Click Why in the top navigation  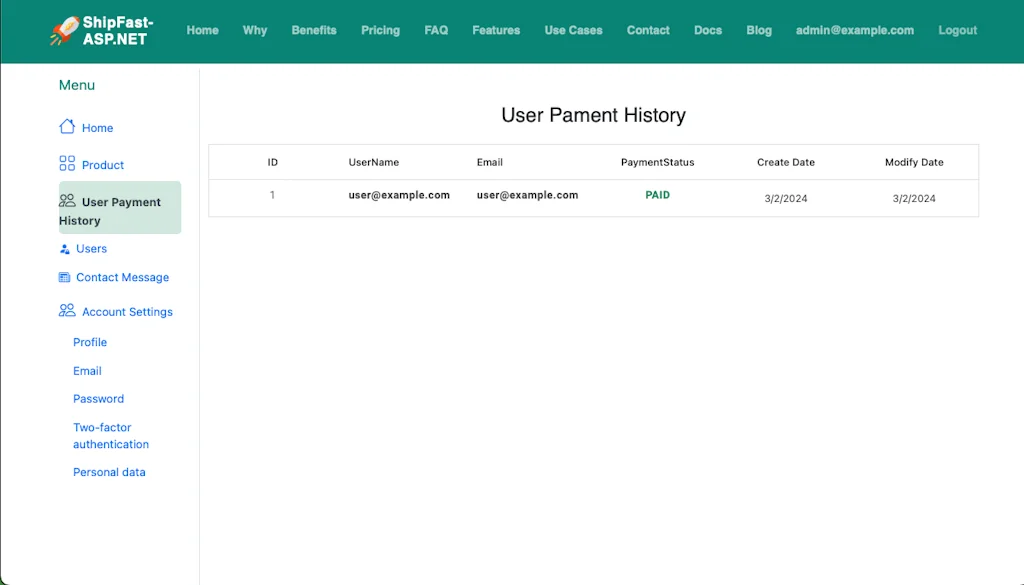[254, 30]
